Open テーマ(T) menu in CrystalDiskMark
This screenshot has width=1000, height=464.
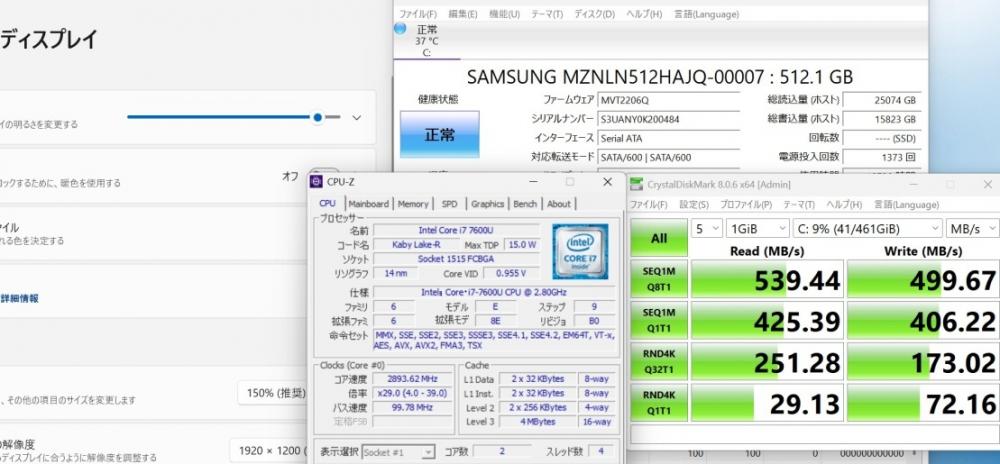tap(798, 205)
